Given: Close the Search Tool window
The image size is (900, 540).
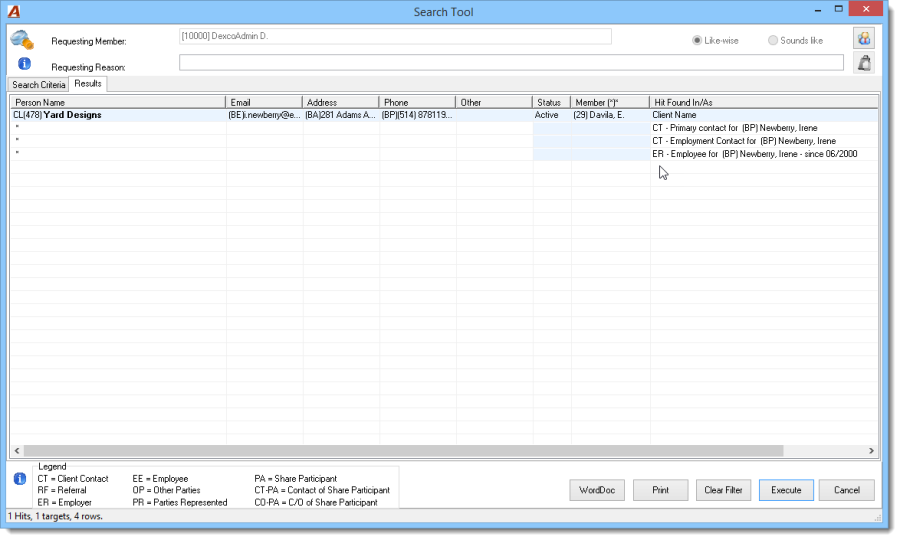Looking at the screenshot, I should 866,9.
